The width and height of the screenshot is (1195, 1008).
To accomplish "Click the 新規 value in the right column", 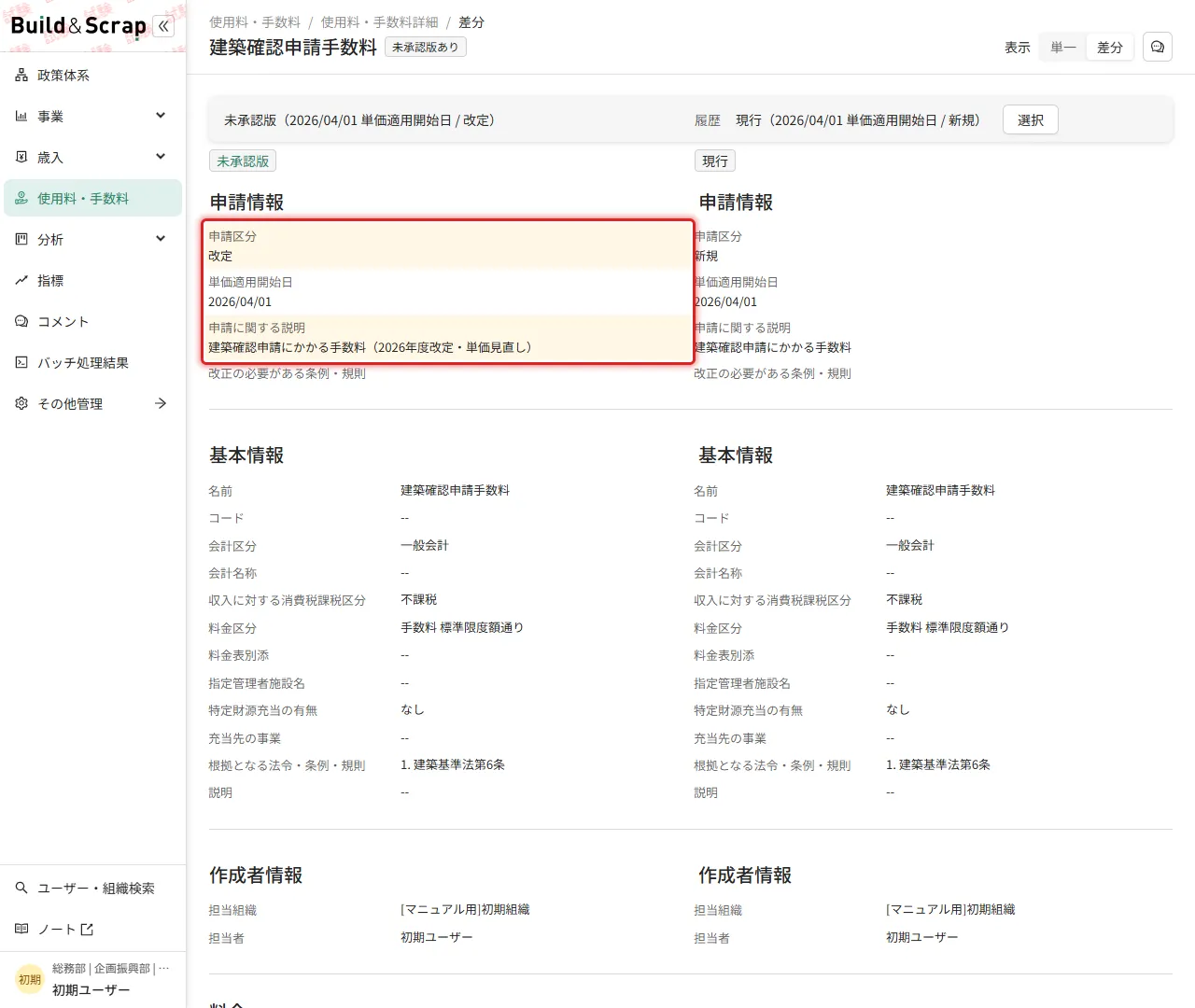I will (706, 256).
